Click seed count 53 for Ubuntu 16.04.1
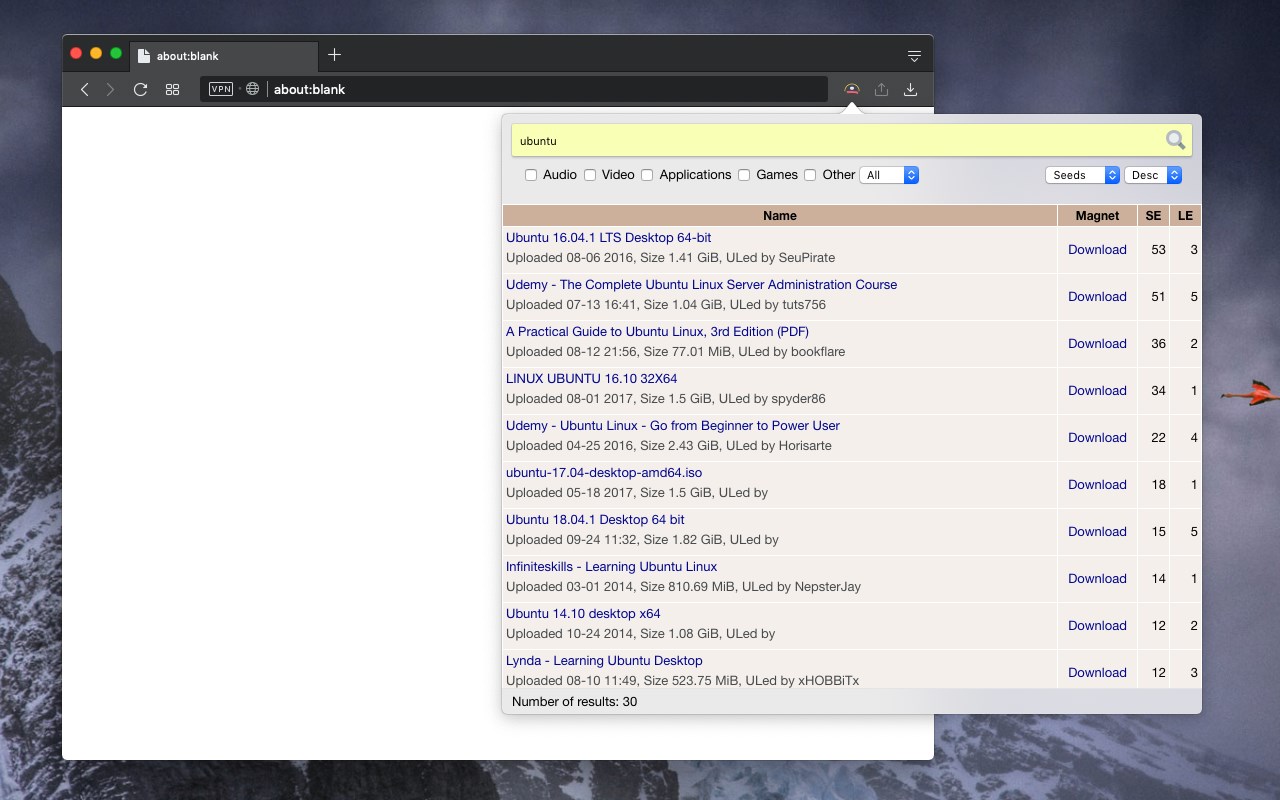 click(x=1158, y=250)
